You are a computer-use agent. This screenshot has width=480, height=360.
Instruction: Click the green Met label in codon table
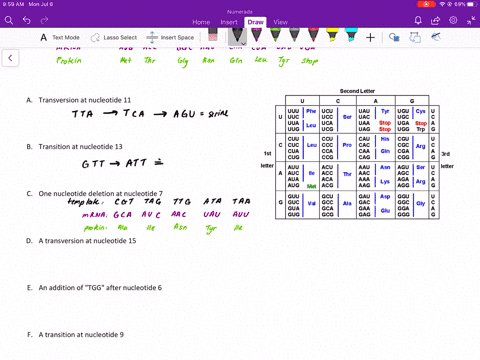point(311,186)
